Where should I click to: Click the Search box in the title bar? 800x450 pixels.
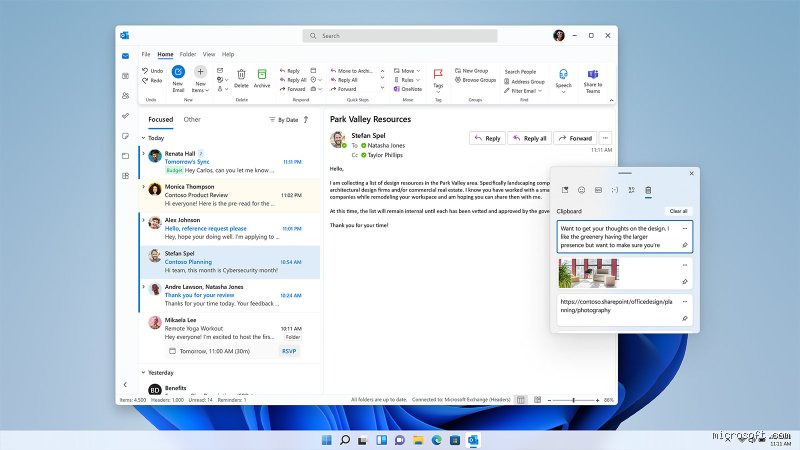pyautogui.click(x=400, y=36)
